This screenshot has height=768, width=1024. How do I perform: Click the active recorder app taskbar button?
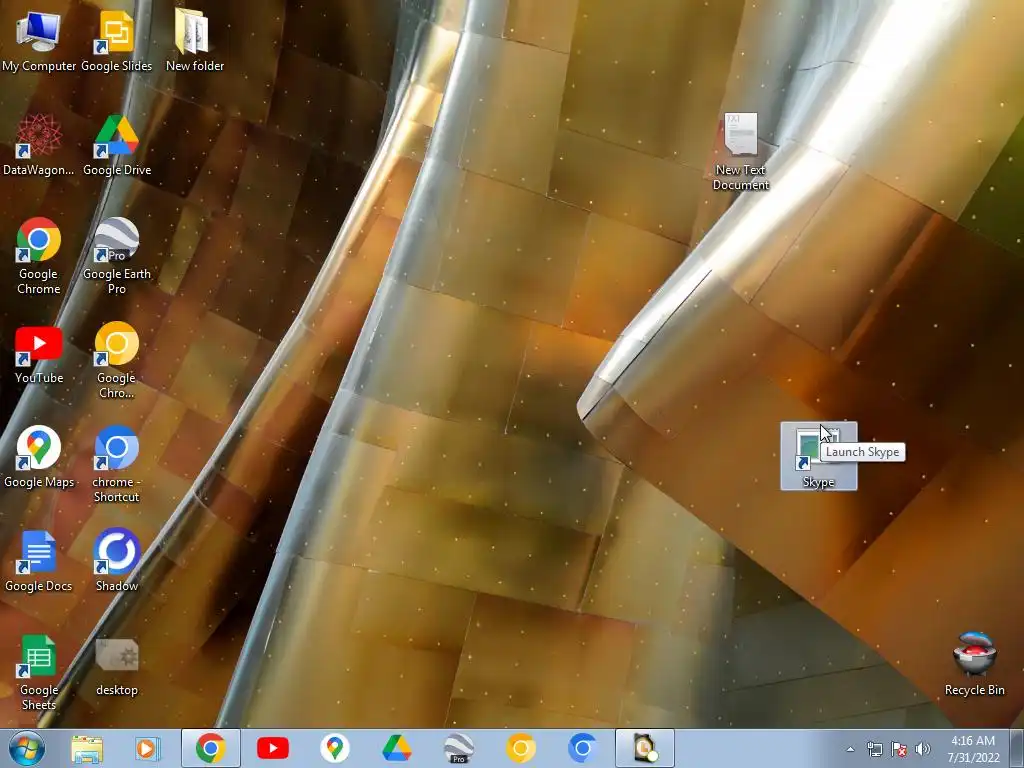coord(645,748)
